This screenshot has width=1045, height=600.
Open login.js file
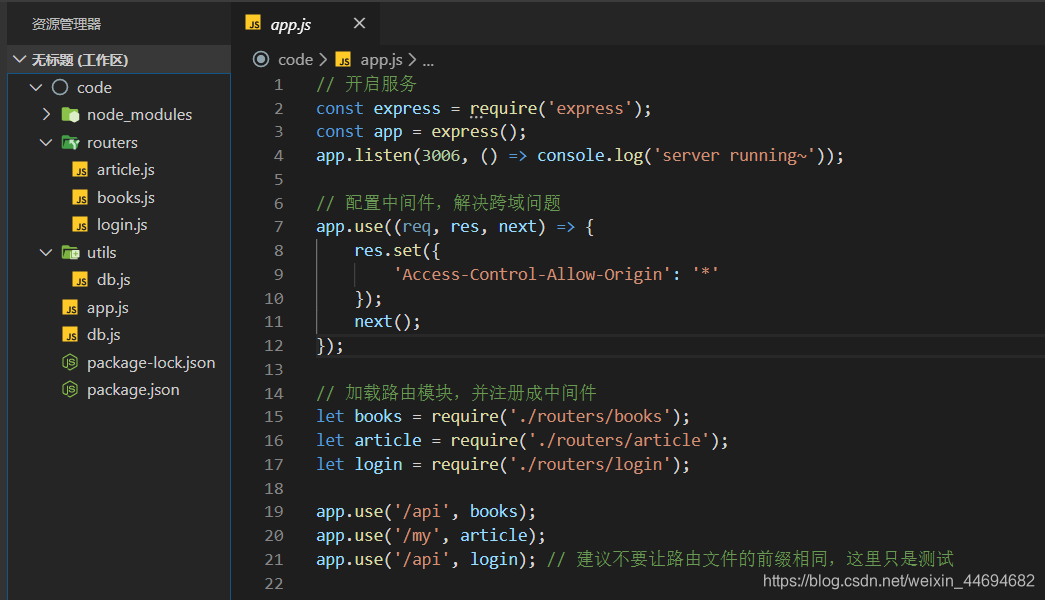point(122,225)
